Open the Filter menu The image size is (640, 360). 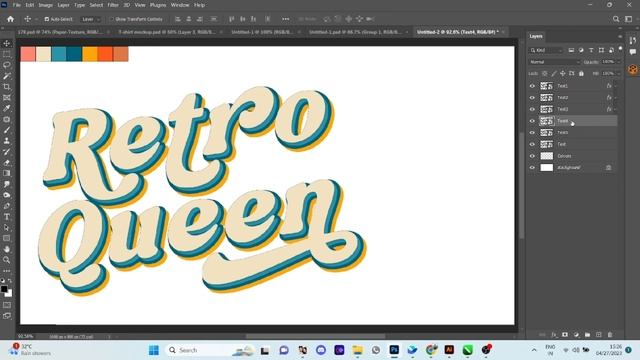(x=113, y=5)
